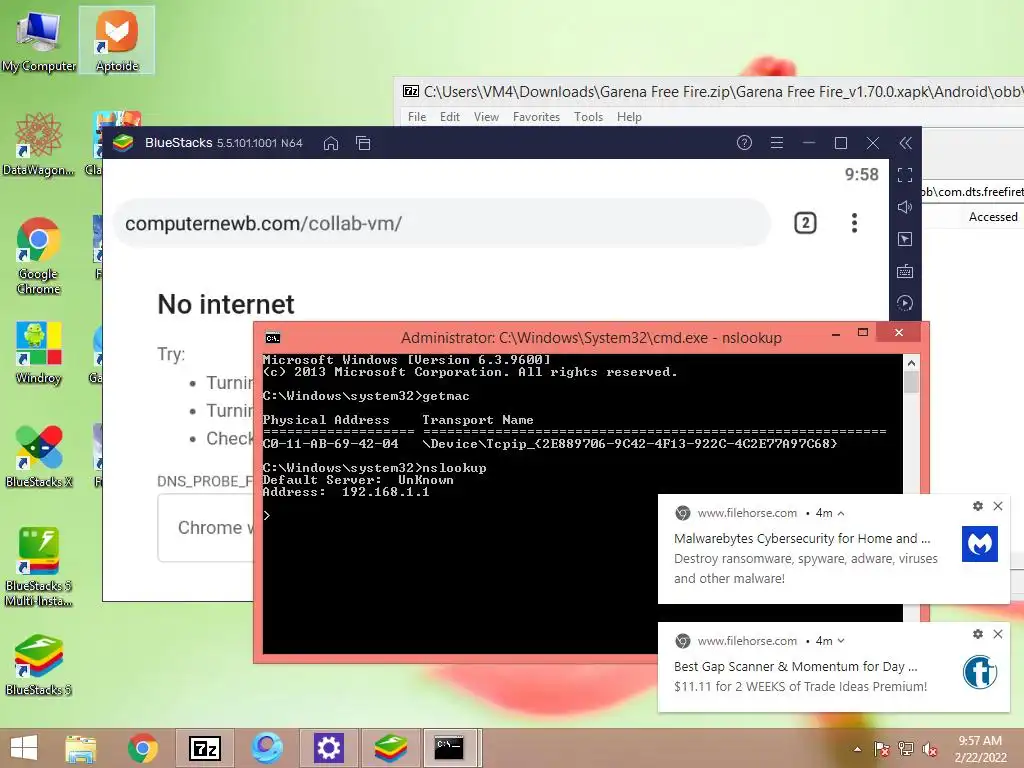Screen dimensions: 1024x768
Task: Open the gear app in the taskbar
Action: point(328,748)
